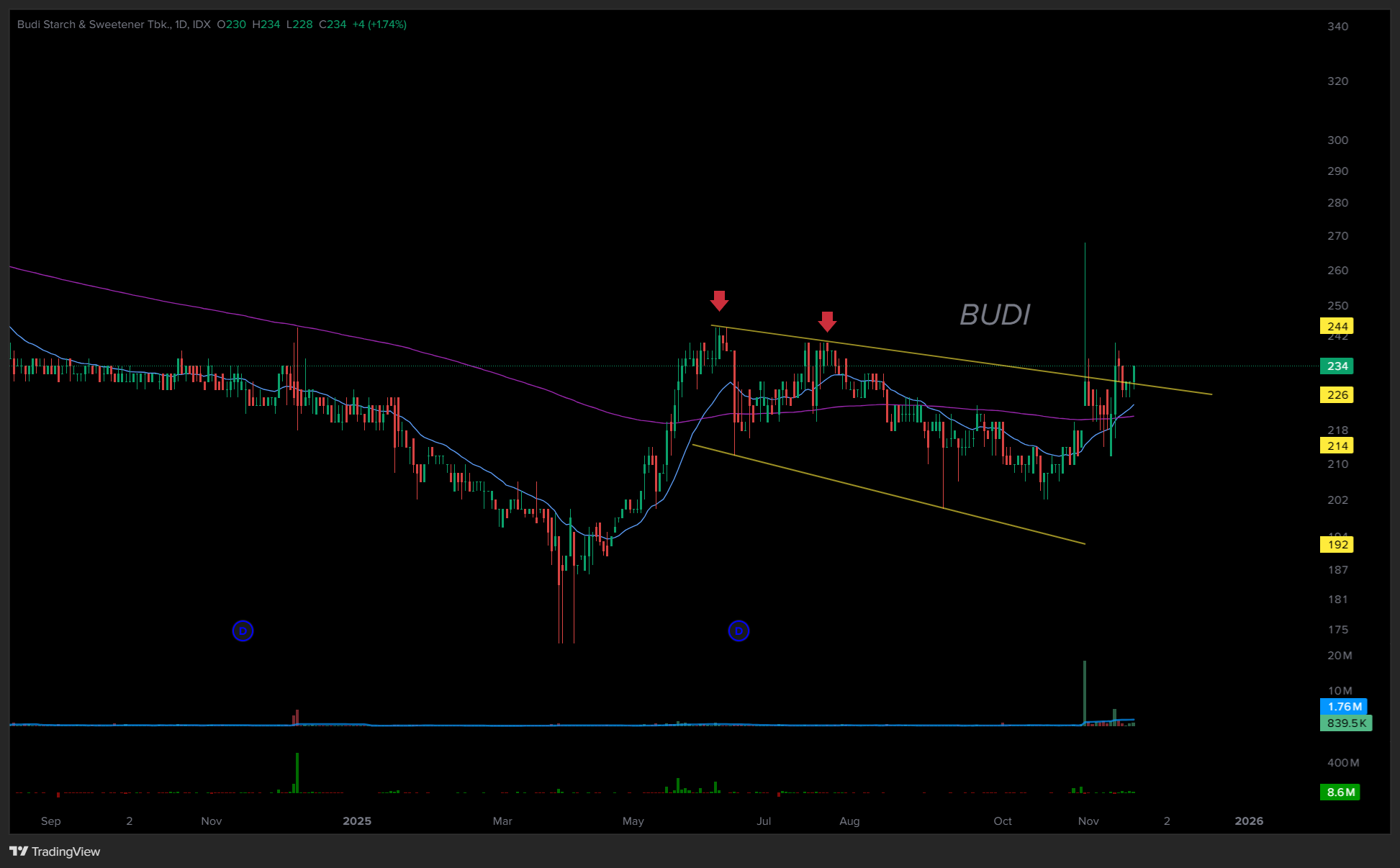Click the left red down arrow marker

pos(719,300)
